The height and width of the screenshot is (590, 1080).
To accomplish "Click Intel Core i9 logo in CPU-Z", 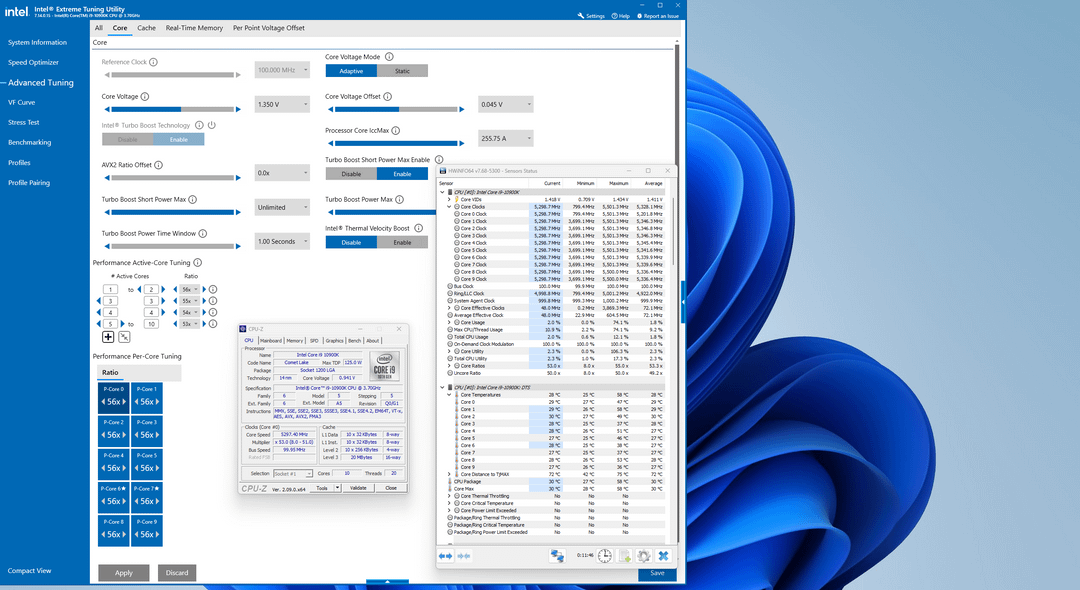I will 385,366.
